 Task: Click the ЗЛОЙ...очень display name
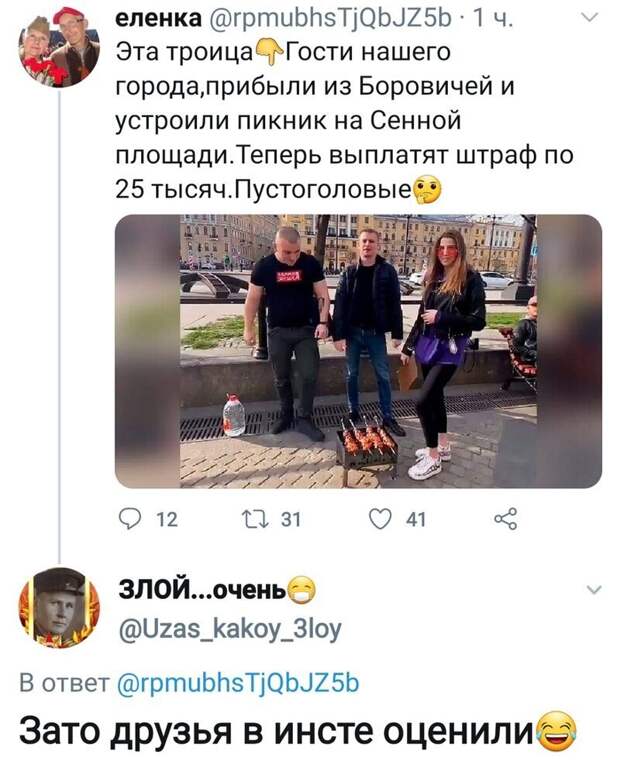(x=202, y=590)
